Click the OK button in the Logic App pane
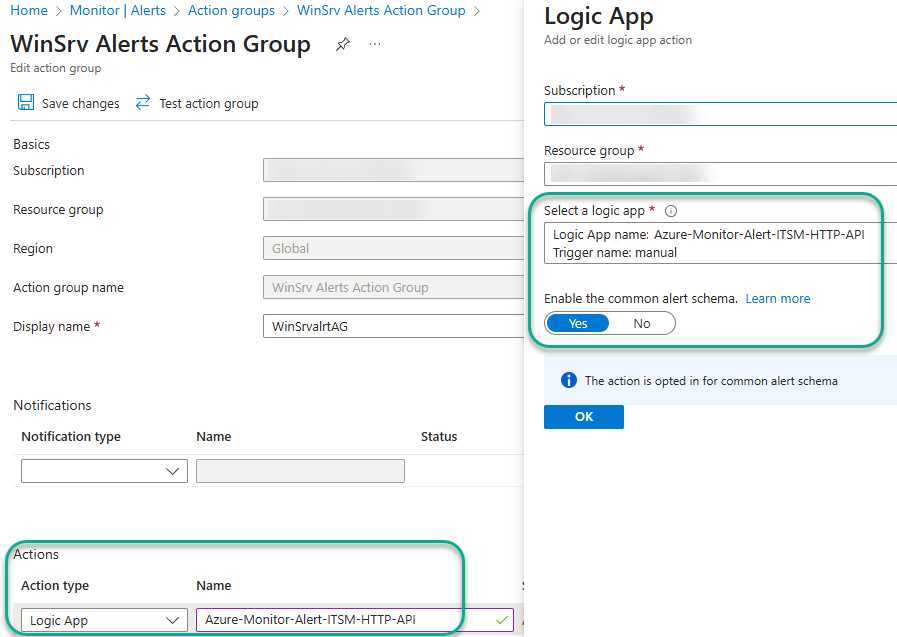This screenshot has height=637, width=897. tap(583, 417)
